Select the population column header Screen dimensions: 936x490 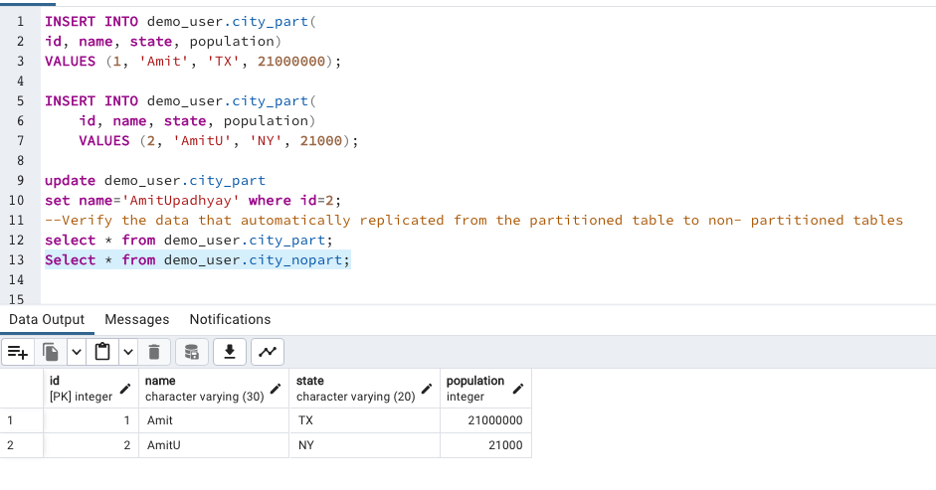pyautogui.click(x=485, y=389)
